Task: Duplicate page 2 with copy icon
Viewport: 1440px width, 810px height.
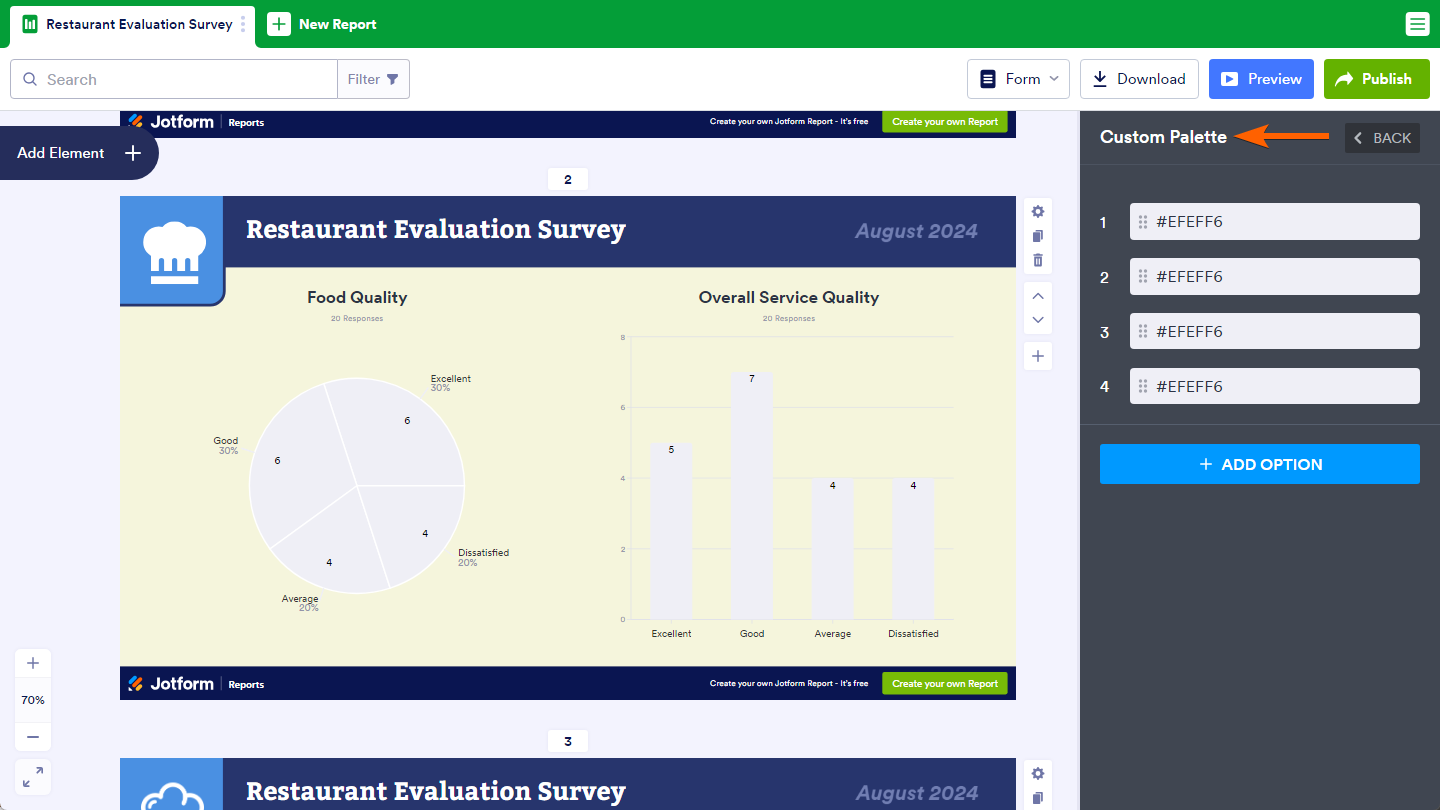Action: pos(1038,236)
